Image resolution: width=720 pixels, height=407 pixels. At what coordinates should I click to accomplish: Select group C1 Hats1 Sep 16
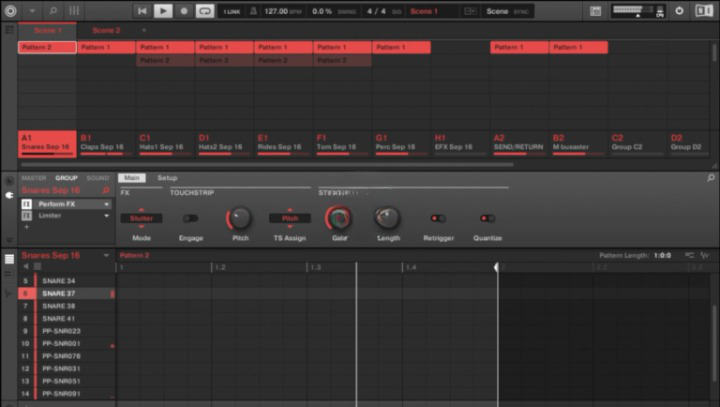coord(165,144)
